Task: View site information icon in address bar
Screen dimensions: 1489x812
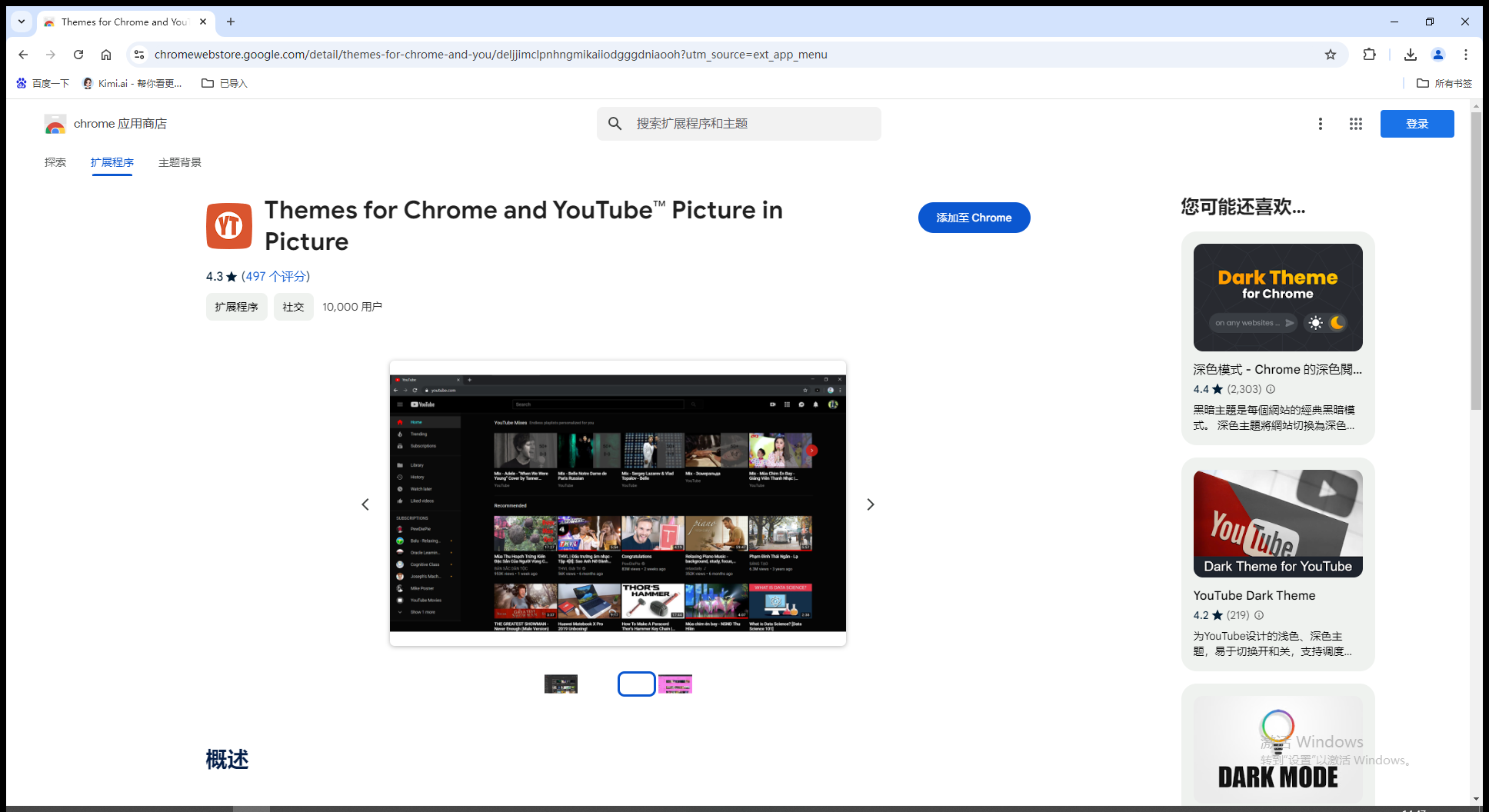Action: pyautogui.click(x=139, y=55)
